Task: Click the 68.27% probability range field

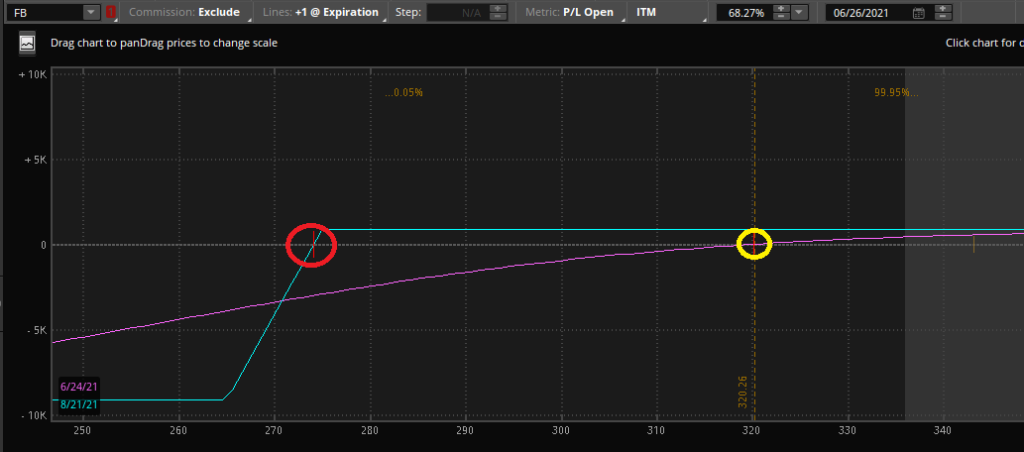Action: coord(738,13)
